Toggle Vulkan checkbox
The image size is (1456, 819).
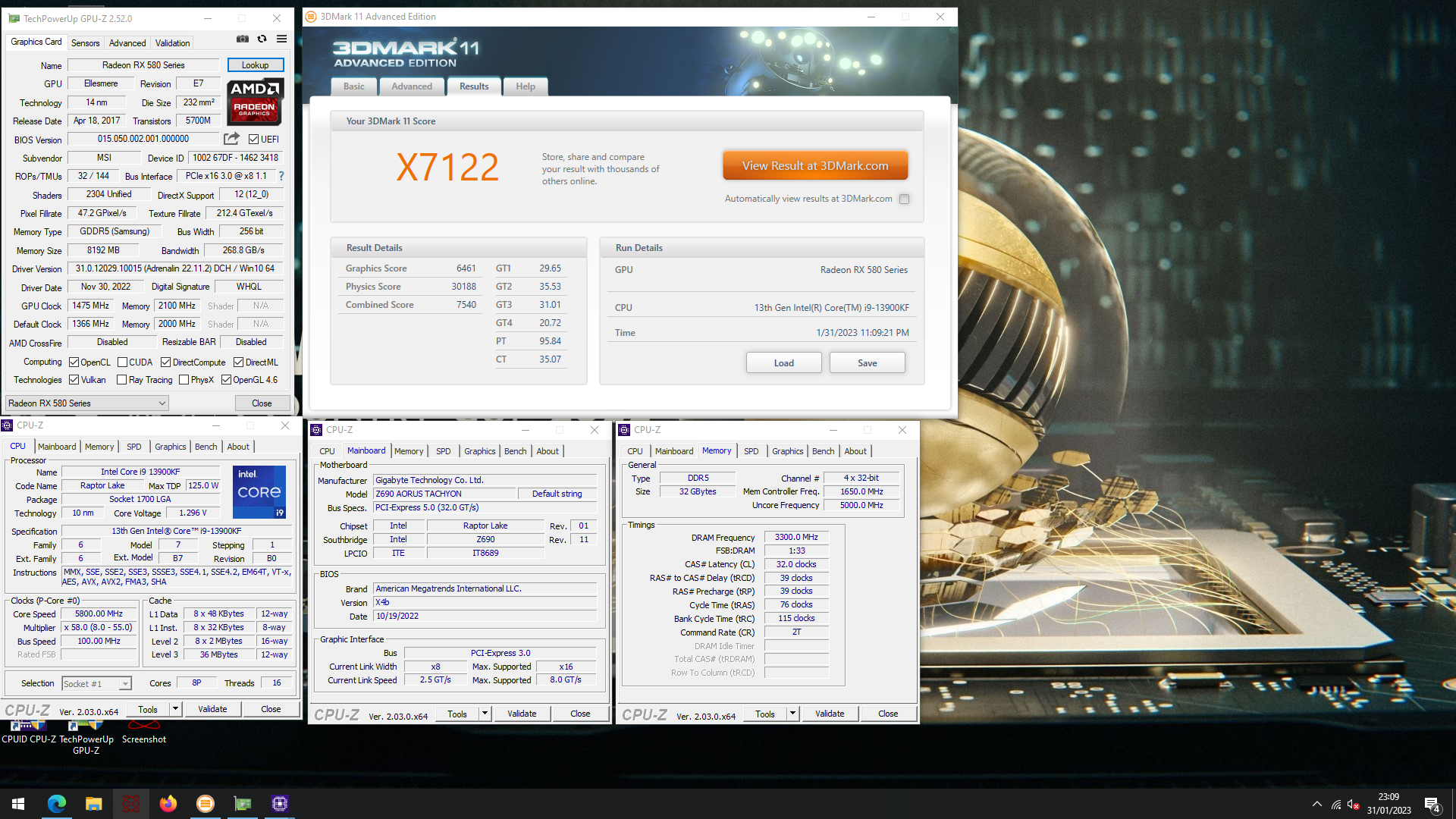(74, 380)
